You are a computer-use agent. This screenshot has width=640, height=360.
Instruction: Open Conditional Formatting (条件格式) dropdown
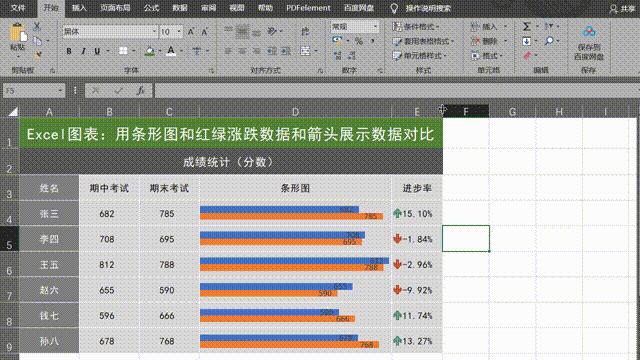(416, 27)
